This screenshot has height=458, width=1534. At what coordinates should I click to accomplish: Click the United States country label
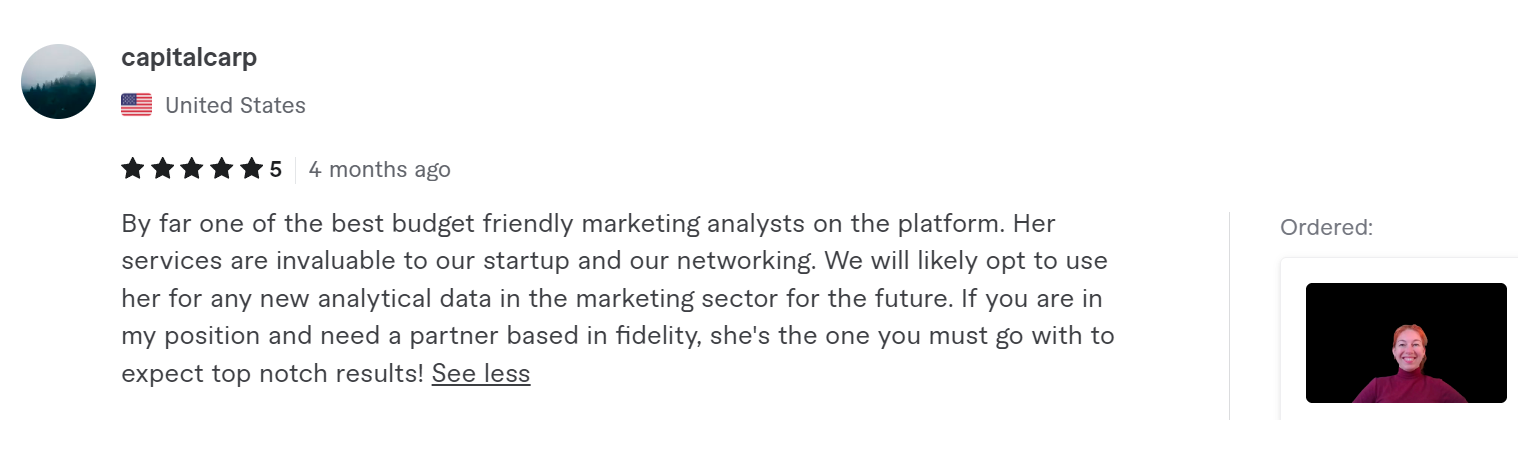pos(235,105)
